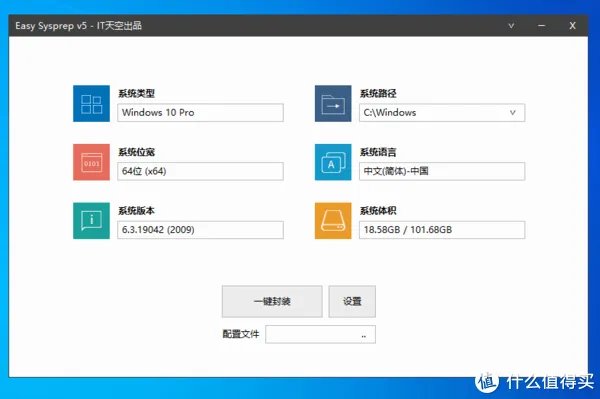Click the blue system type windows icon
The image size is (600, 399).
[91, 103]
